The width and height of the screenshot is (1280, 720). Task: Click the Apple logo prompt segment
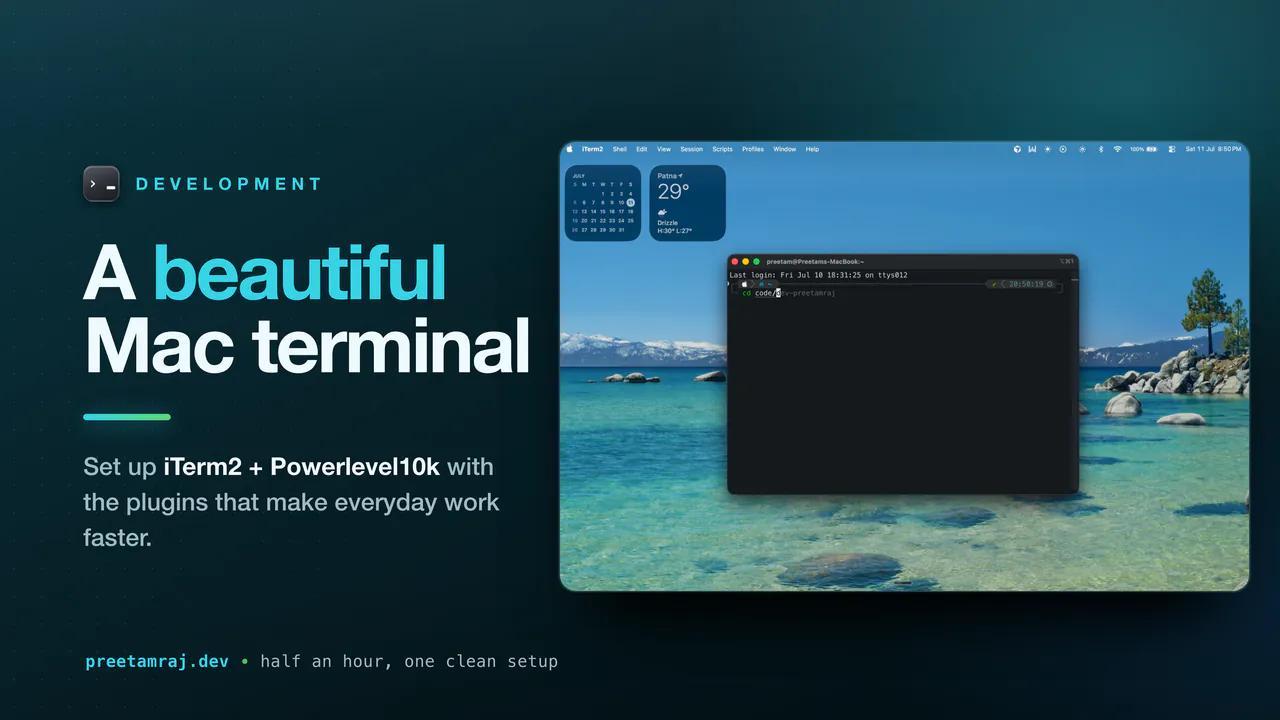click(x=744, y=284)
